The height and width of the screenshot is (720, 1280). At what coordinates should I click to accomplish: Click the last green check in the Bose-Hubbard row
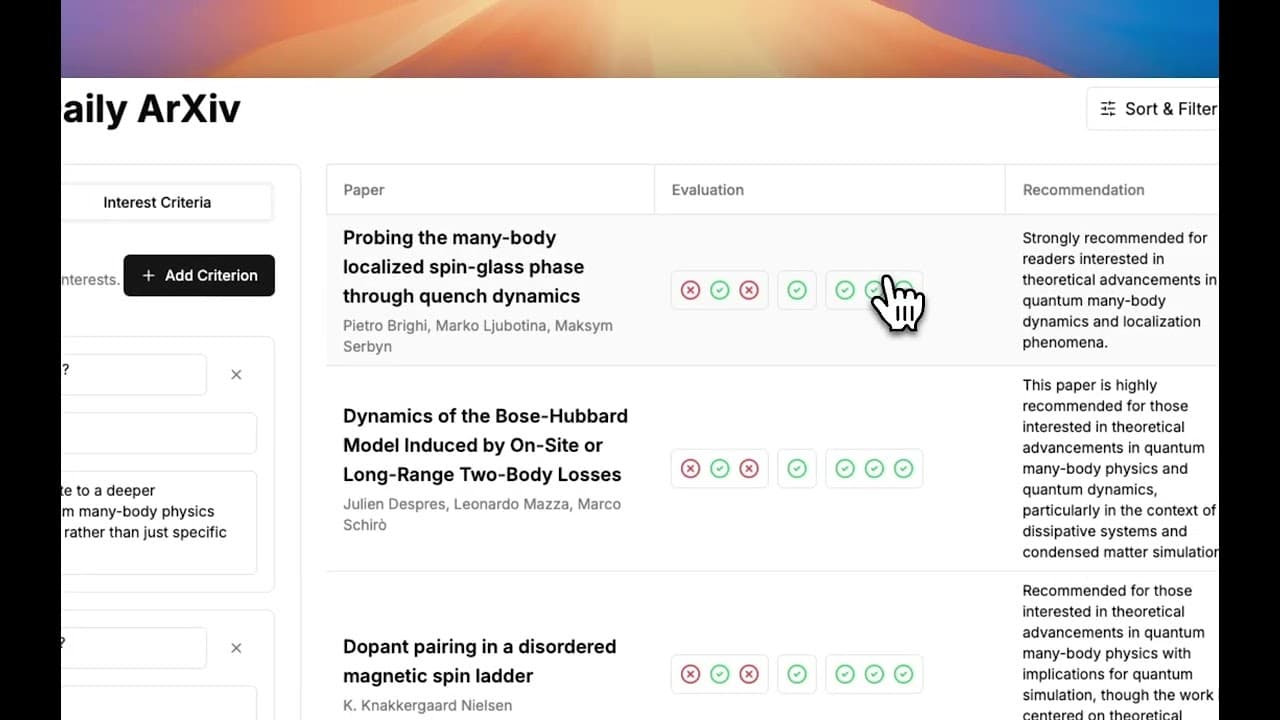(903, 468)
